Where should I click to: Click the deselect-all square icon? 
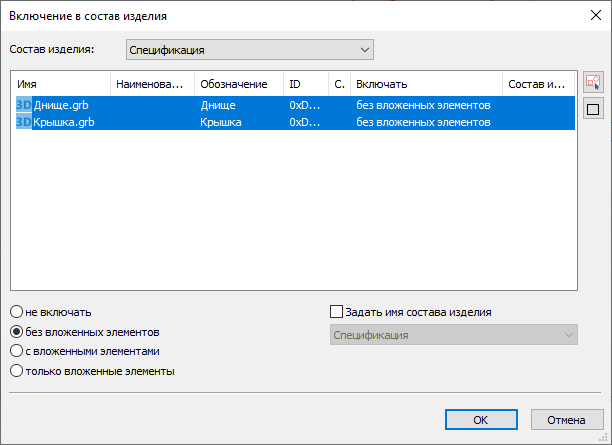[593, 110]
